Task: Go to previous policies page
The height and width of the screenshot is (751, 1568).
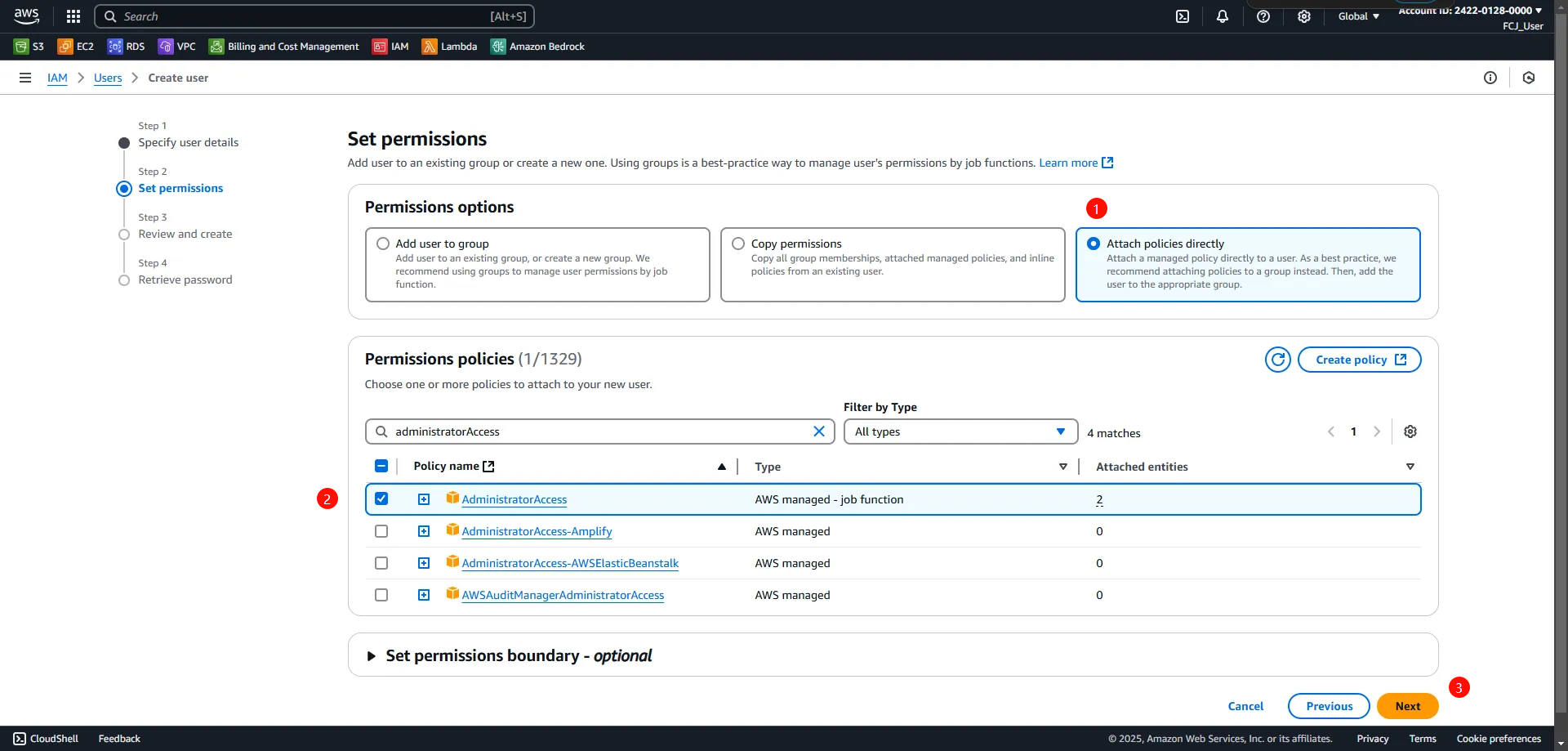Action: [1331, 431]
